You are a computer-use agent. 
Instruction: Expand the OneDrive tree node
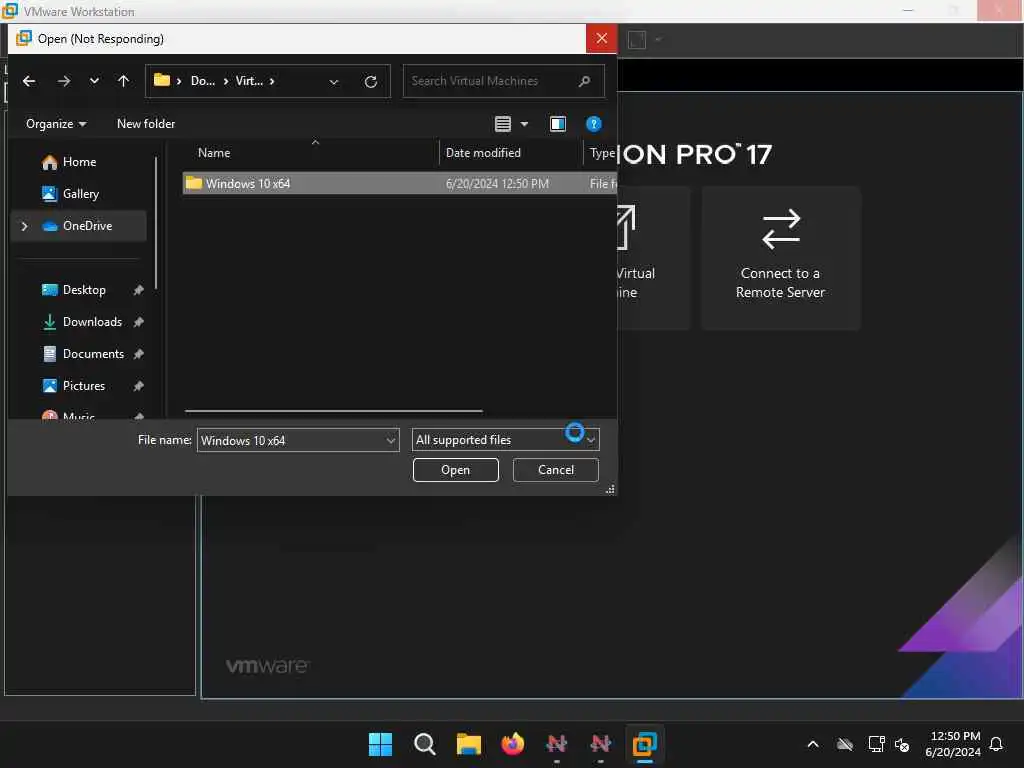click(25, 226)
